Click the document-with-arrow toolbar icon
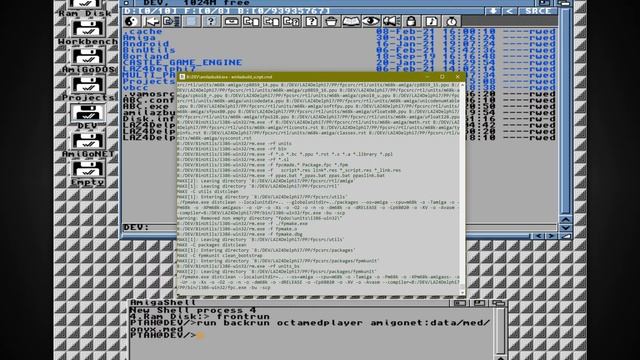 click(171, 21)
